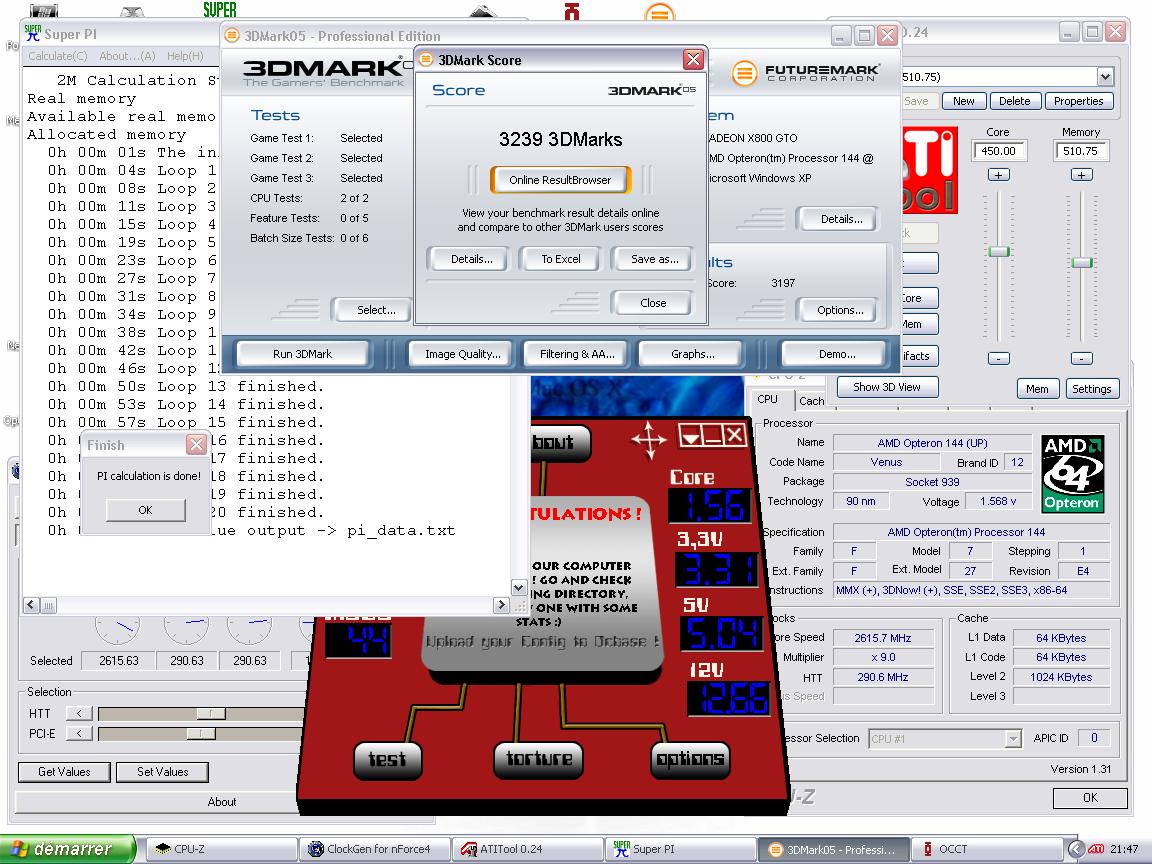Viewport: 1152px width, 864px height.
Task: Open the démarrer Start menu
Action: point(68,849)
